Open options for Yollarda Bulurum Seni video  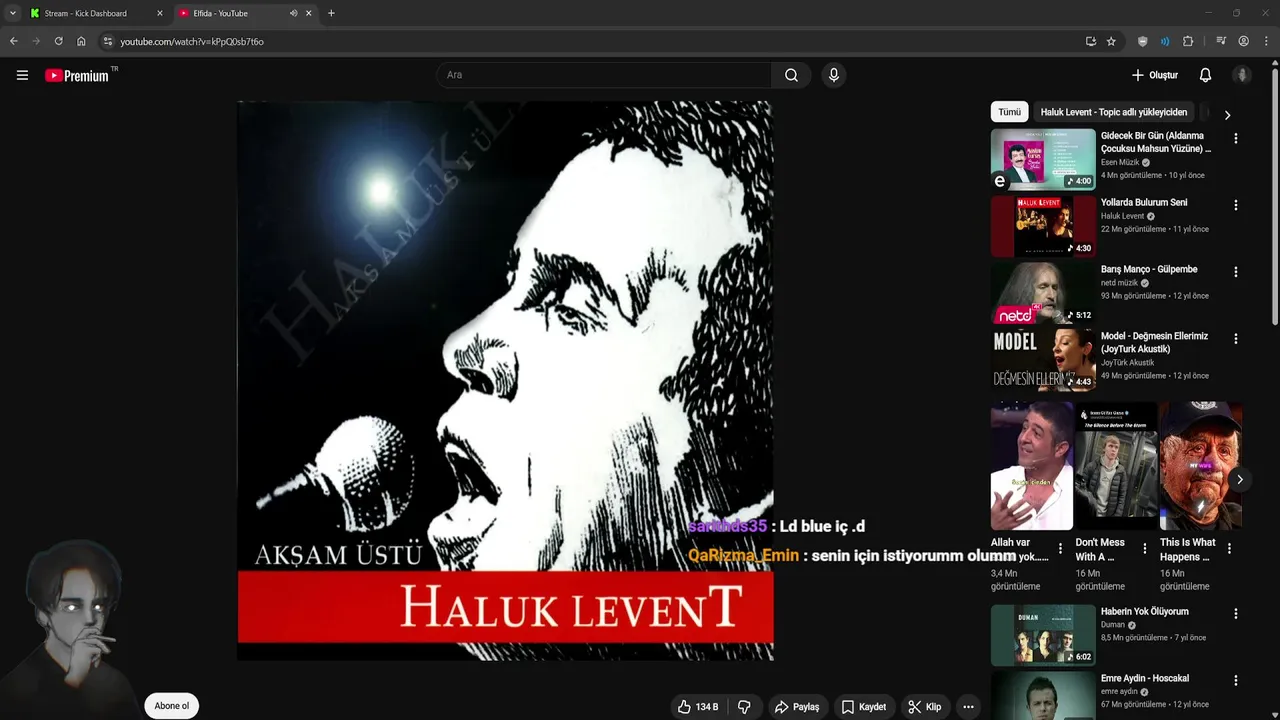pos(1236,205)
